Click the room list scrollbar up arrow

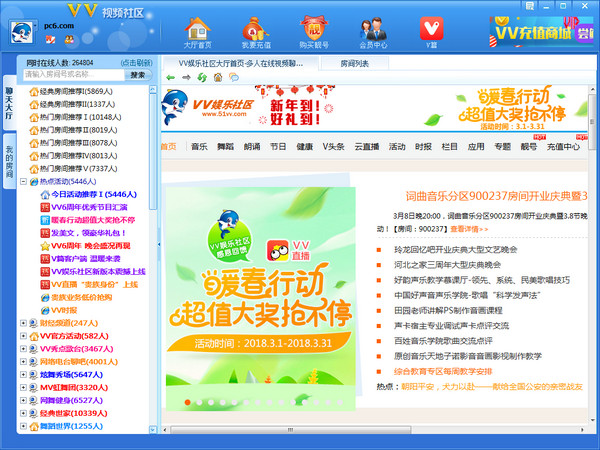tap(153, 89)
